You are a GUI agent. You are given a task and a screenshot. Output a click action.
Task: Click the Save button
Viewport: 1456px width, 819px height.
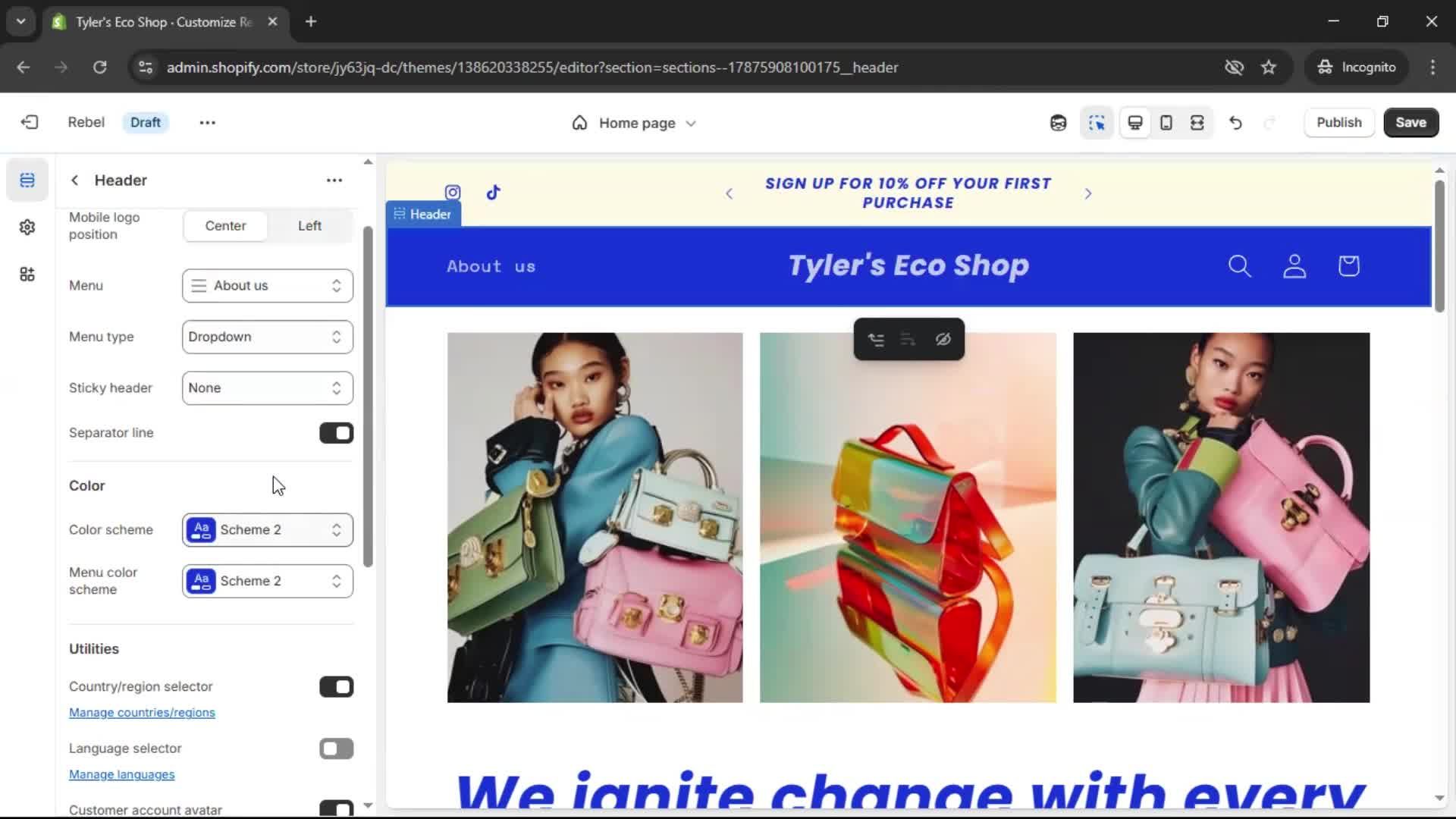pyautogui.click(x=1410, y=123)
